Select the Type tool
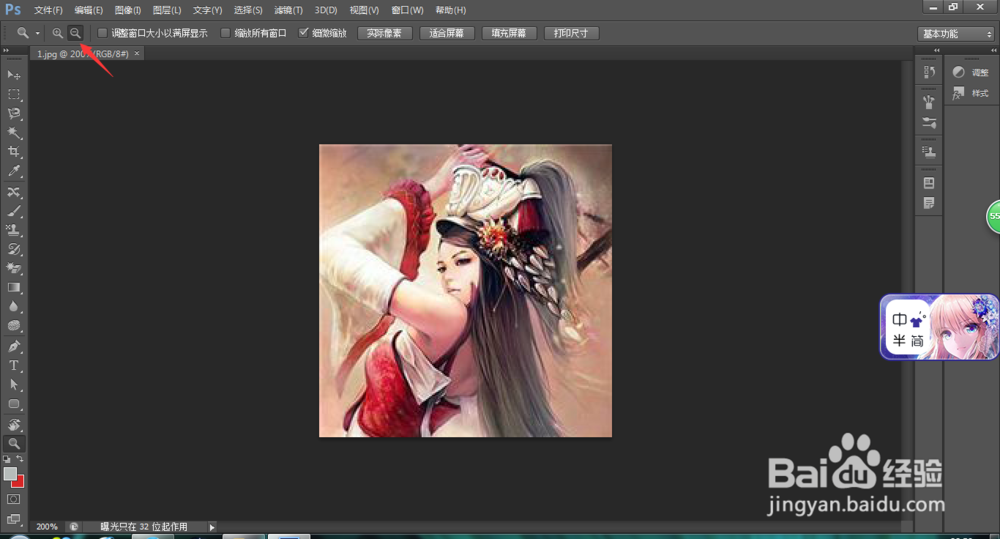This screenshot has height=539, width=1000. 13,365
